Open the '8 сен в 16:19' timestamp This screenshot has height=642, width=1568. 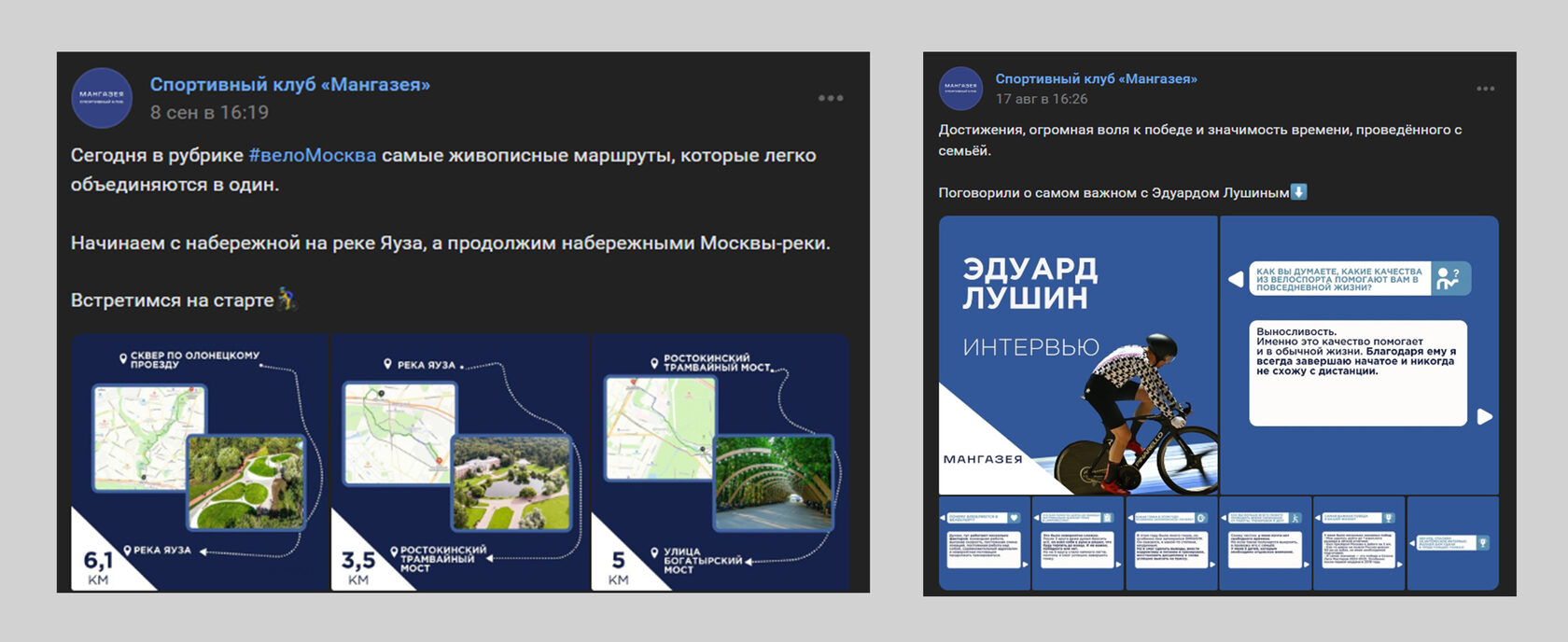click(x=209, y=112)
